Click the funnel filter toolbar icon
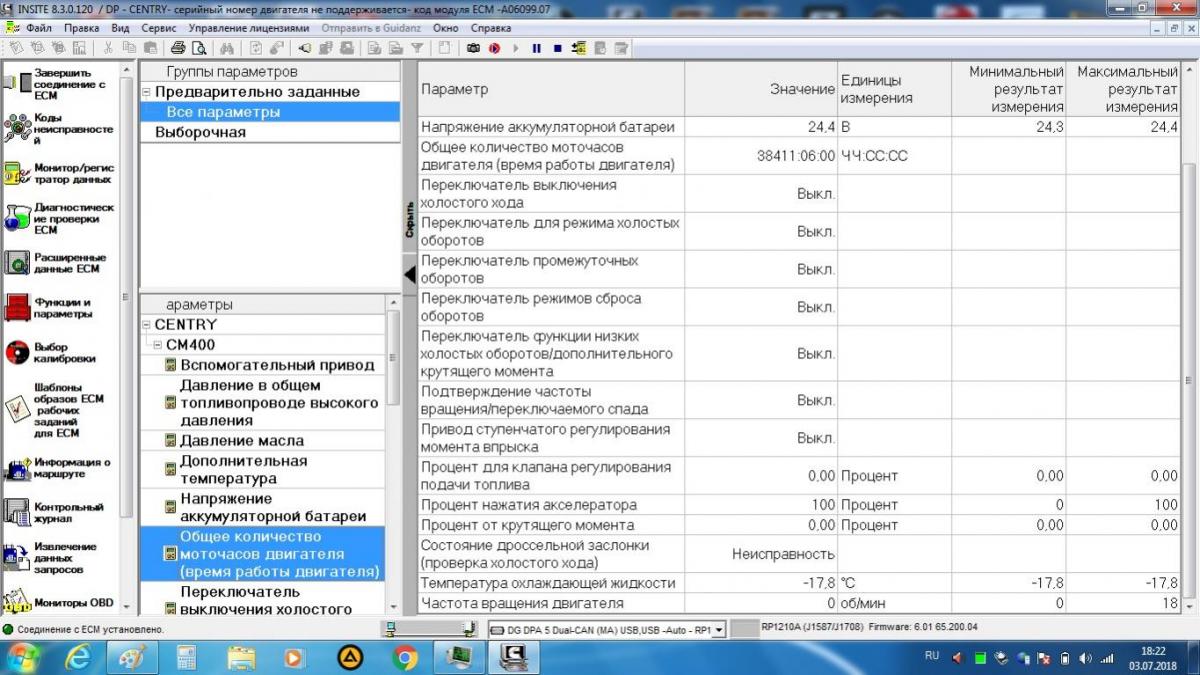Viewport: 1200px width, 675px height. (417, 48)
